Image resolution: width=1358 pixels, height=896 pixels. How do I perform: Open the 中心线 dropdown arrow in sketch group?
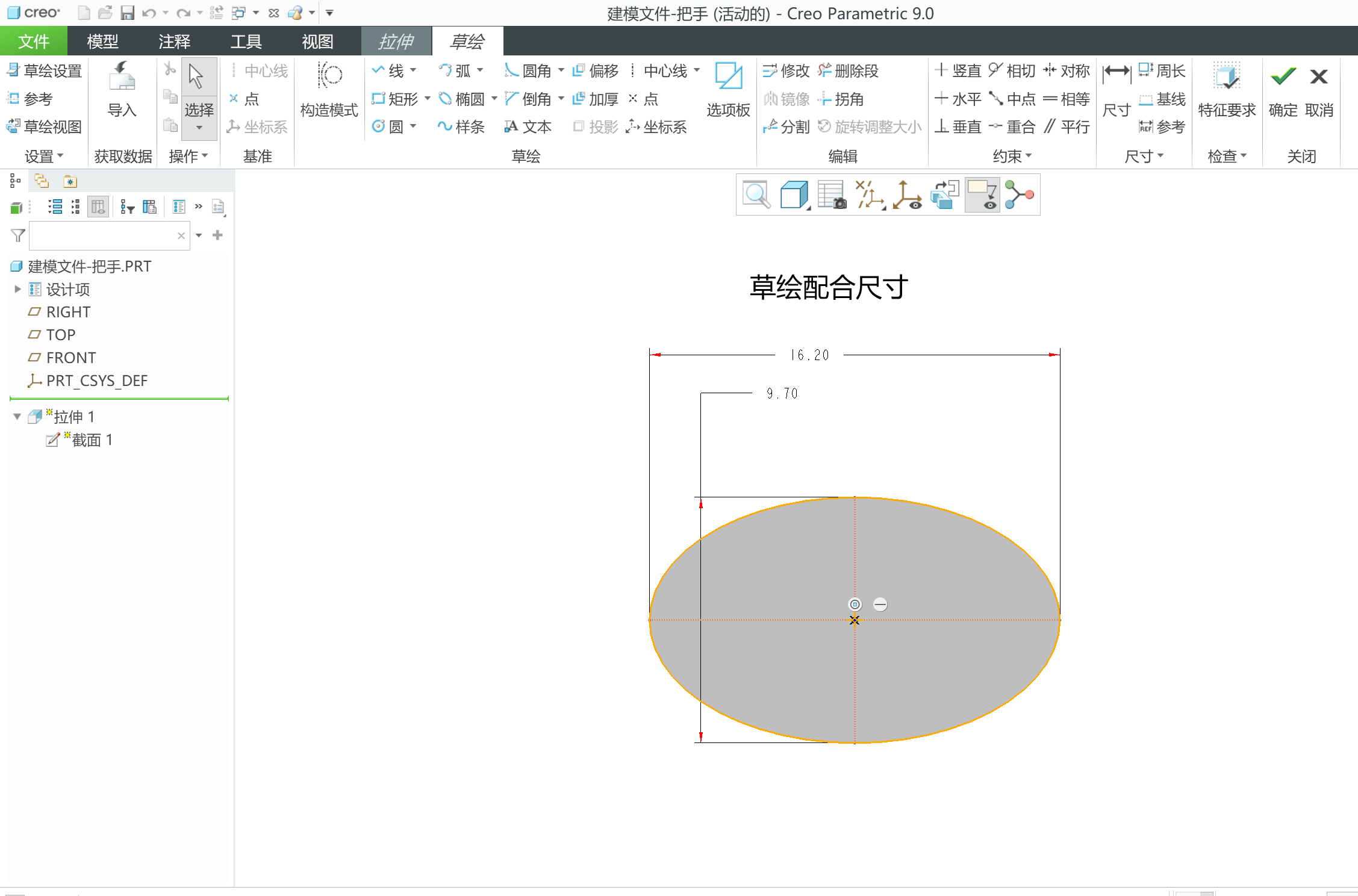[697, 71]
